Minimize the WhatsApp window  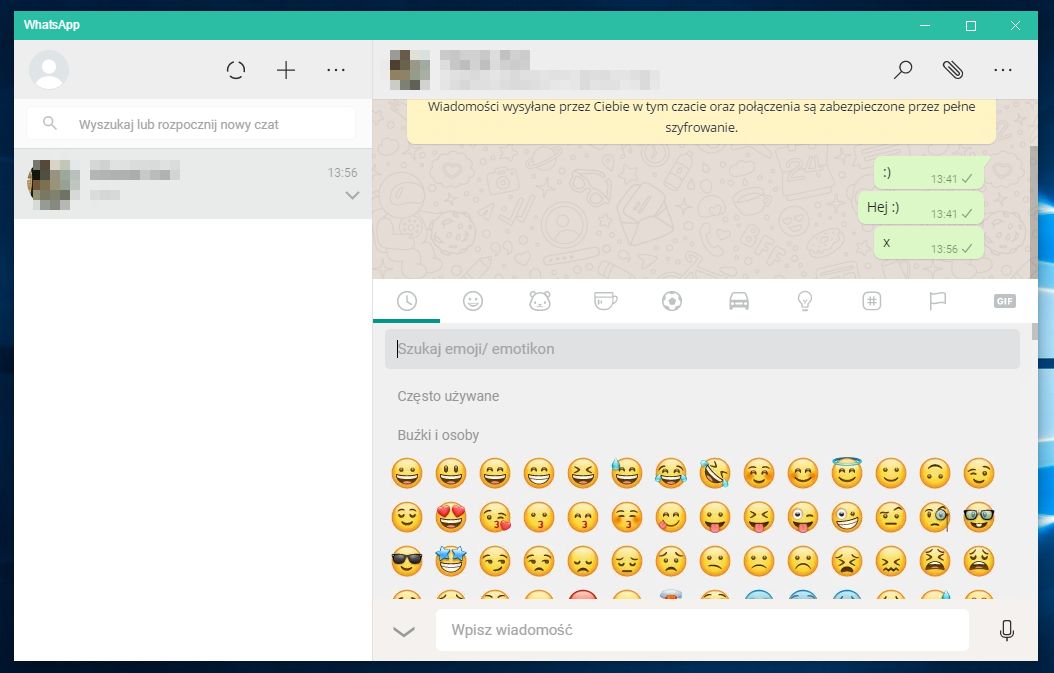(925, 26)
